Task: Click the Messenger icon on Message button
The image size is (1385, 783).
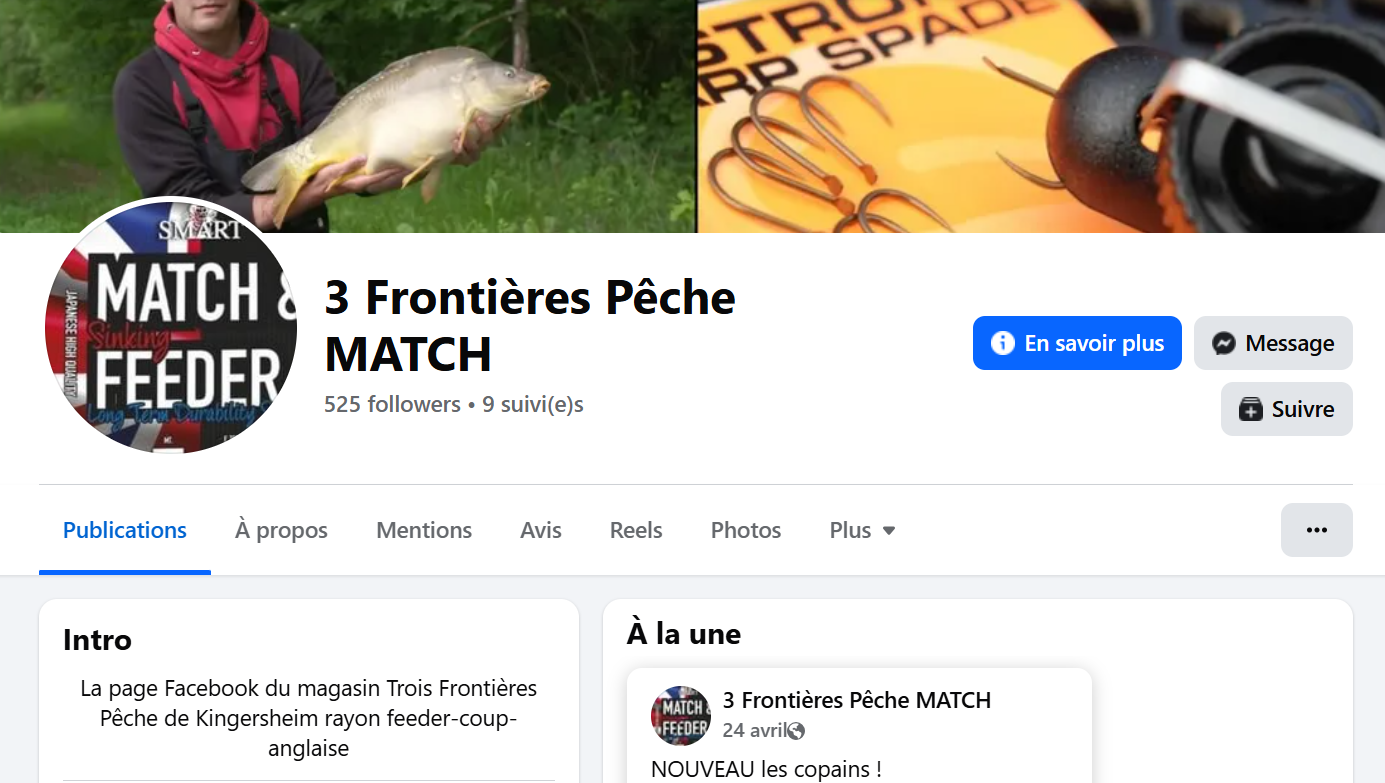Action: point(1224,343)
